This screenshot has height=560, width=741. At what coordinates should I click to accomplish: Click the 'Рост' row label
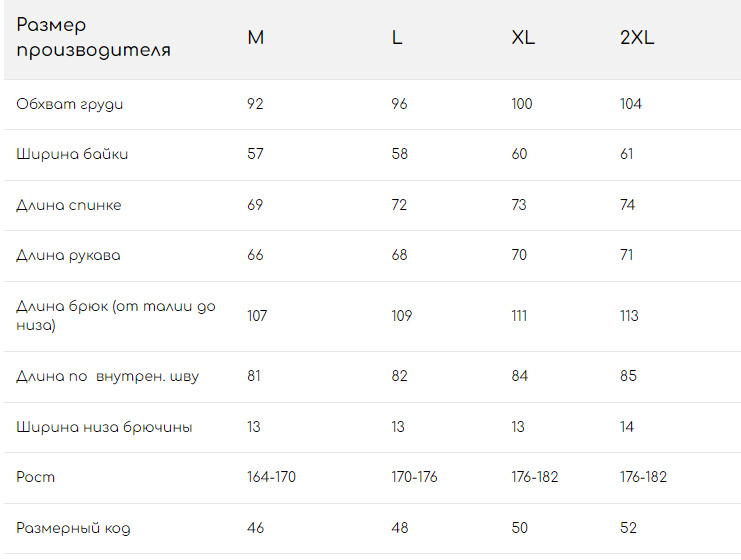[x=36, y=477]
